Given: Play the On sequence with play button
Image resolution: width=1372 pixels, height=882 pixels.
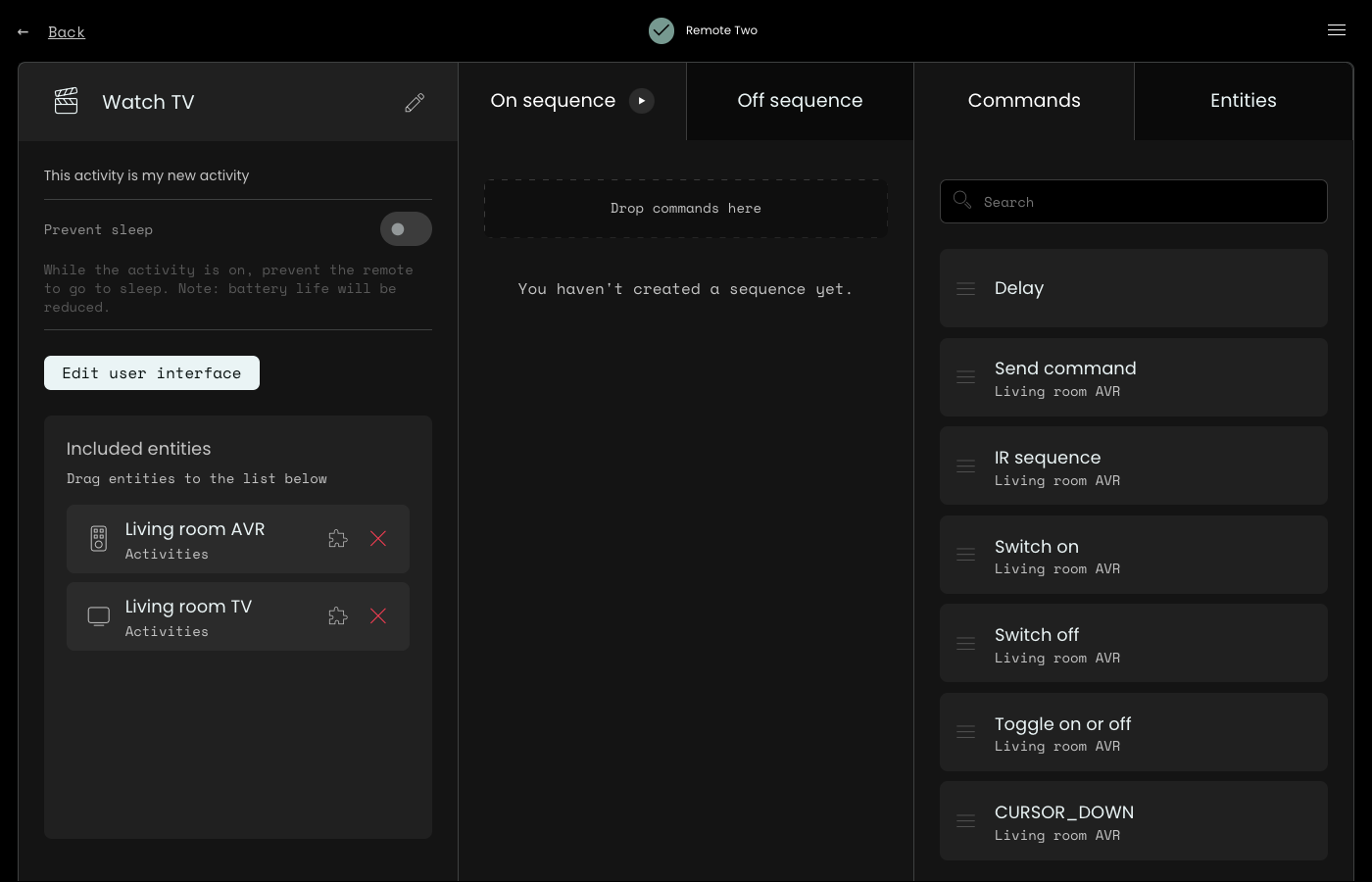Looking at the screenshot, I should coord(642,101).
